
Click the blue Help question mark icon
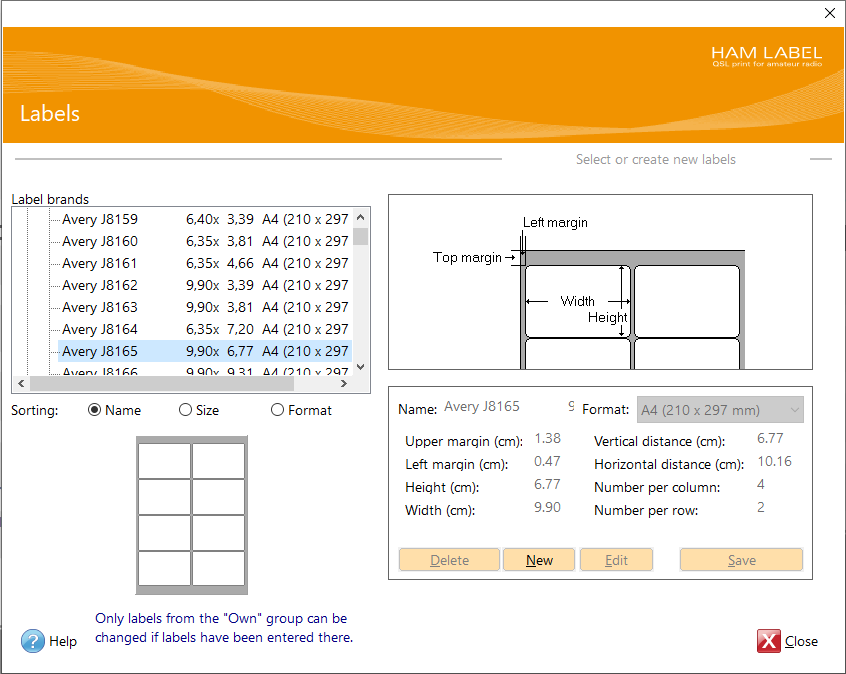click(x=33, y=641)
